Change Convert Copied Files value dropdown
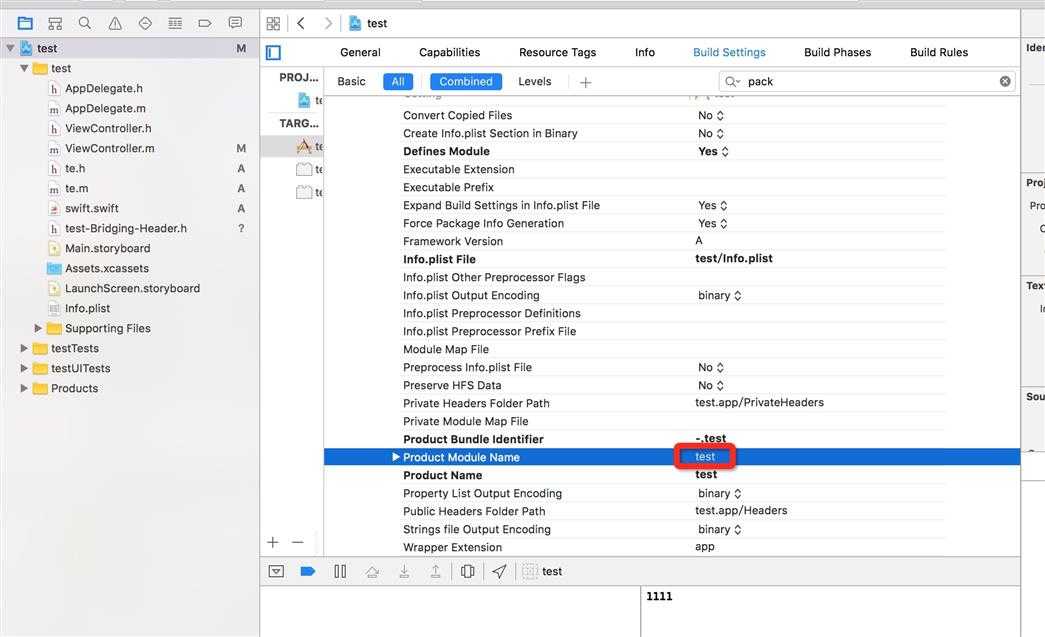Viewport: 1045px width, 637px height. (710, 115)
